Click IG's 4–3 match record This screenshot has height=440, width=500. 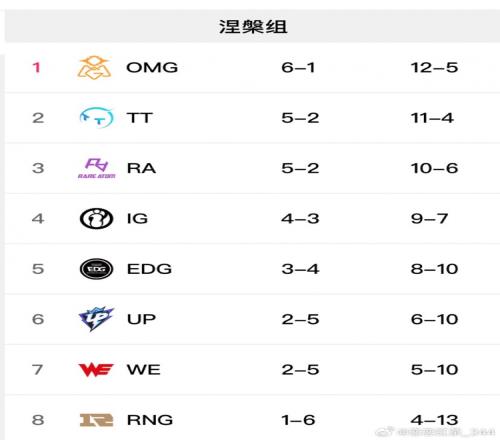pos(300,219)
